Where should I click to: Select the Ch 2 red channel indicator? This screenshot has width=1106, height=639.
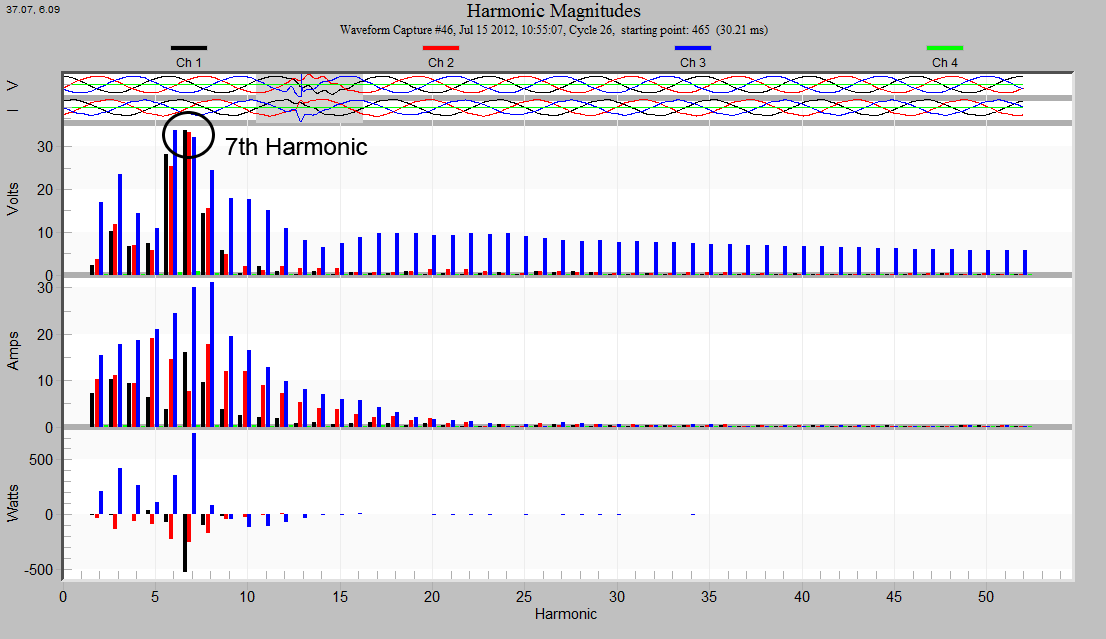(x=443, y=46)
